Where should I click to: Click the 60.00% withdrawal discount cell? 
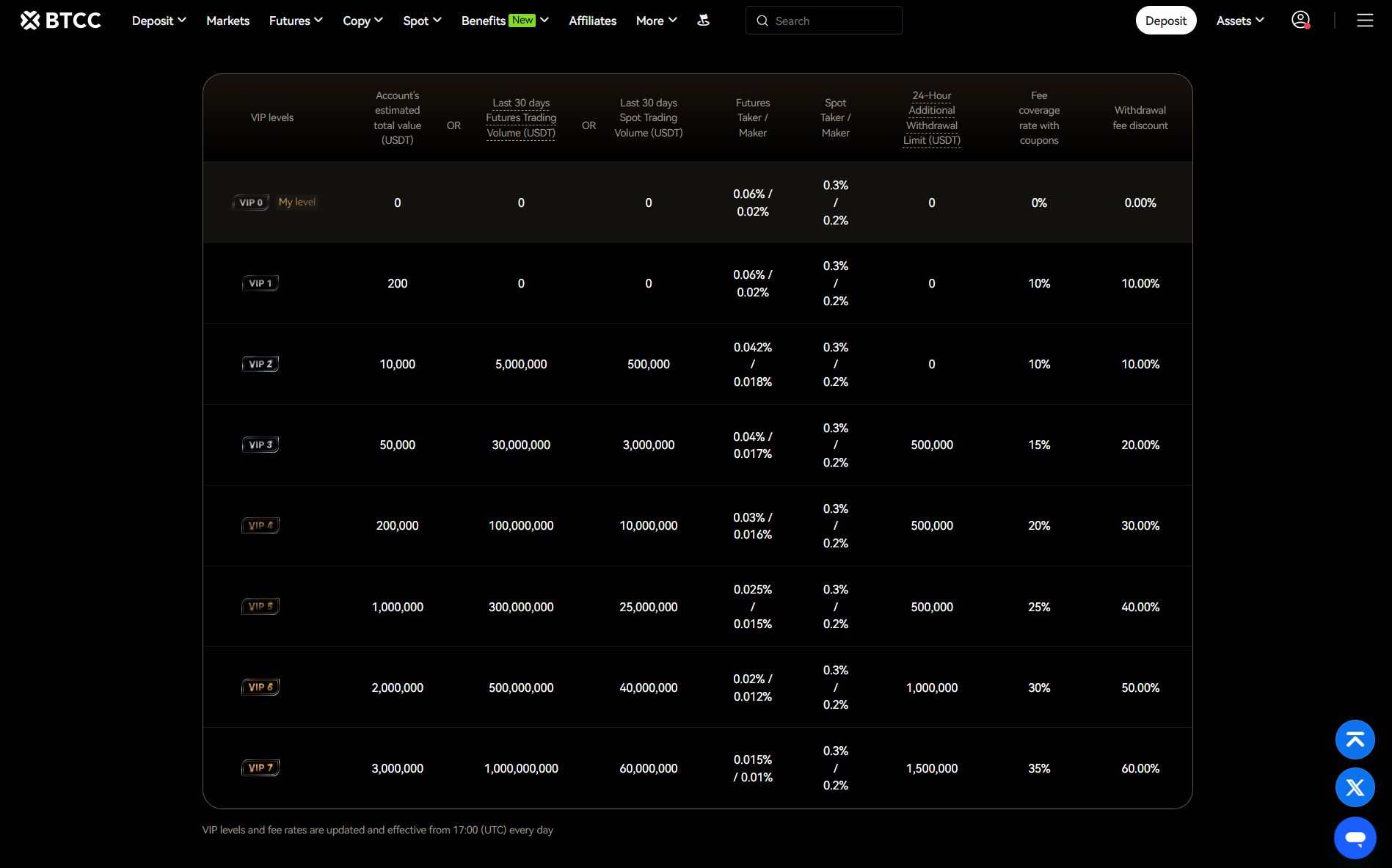click(x=1140, y=768)
